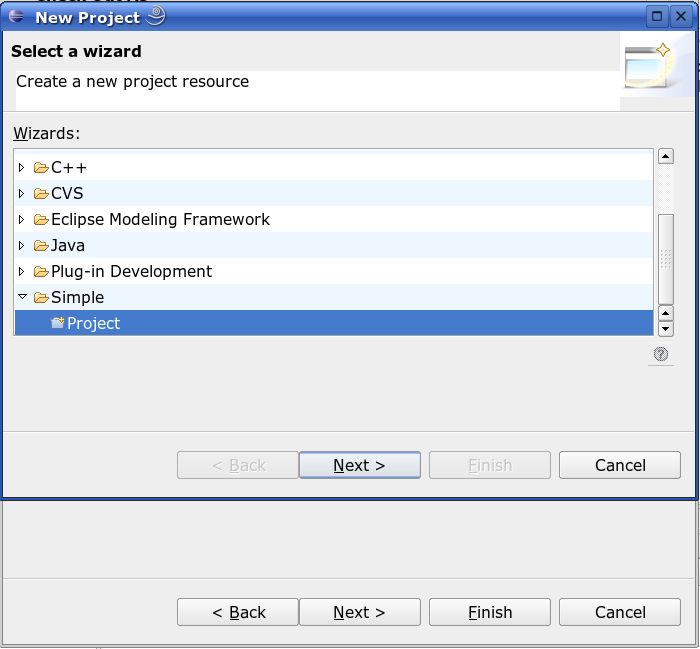Click the Simple folder icon

coord(41,297)
